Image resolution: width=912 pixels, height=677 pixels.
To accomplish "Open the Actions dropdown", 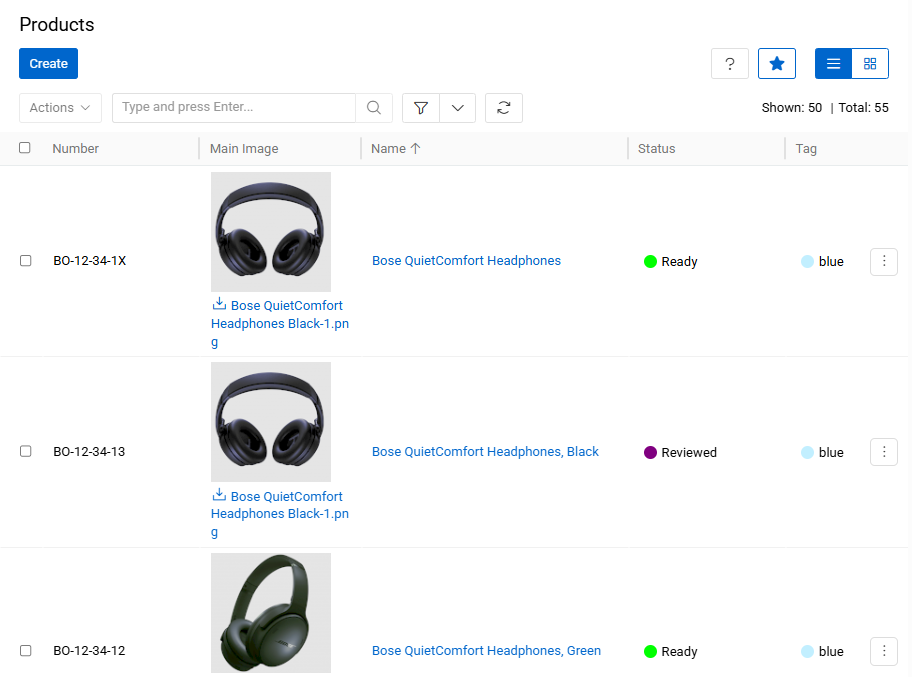I will 60,108.
